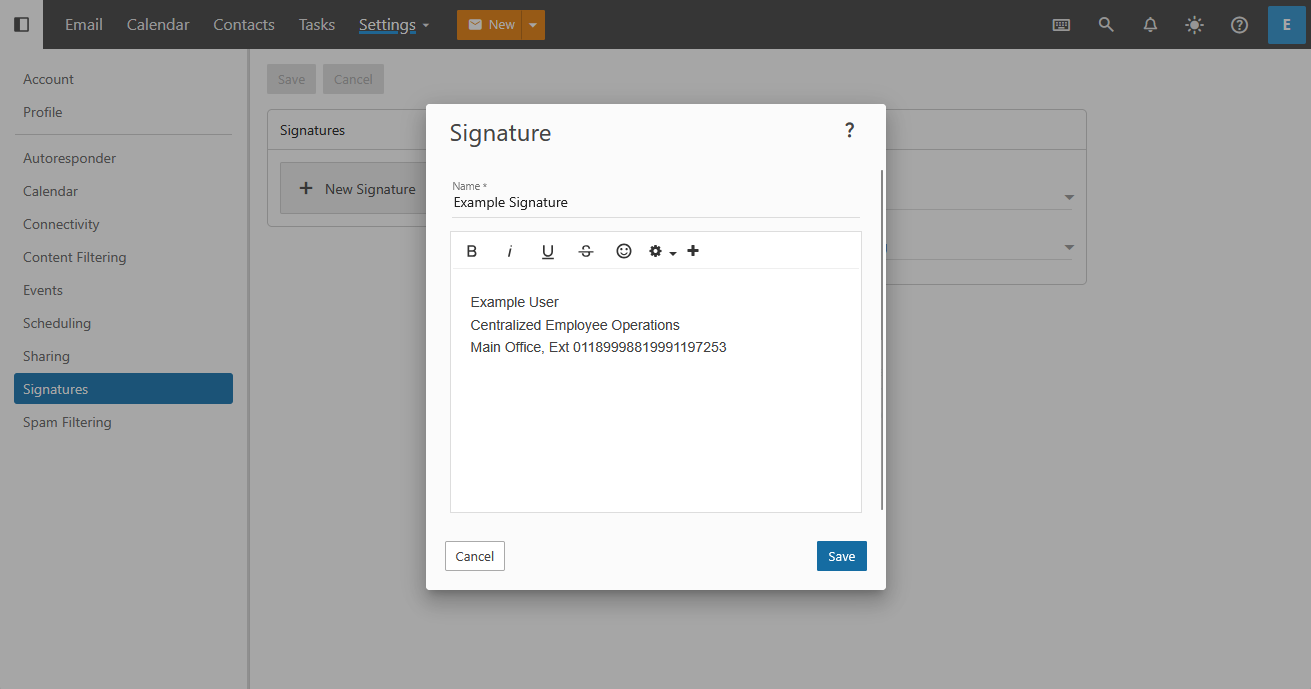Open the Signature dialog help question mark
Image resolution: width=1311 pixels, height=689 pixels.
(x=849, y=130)
